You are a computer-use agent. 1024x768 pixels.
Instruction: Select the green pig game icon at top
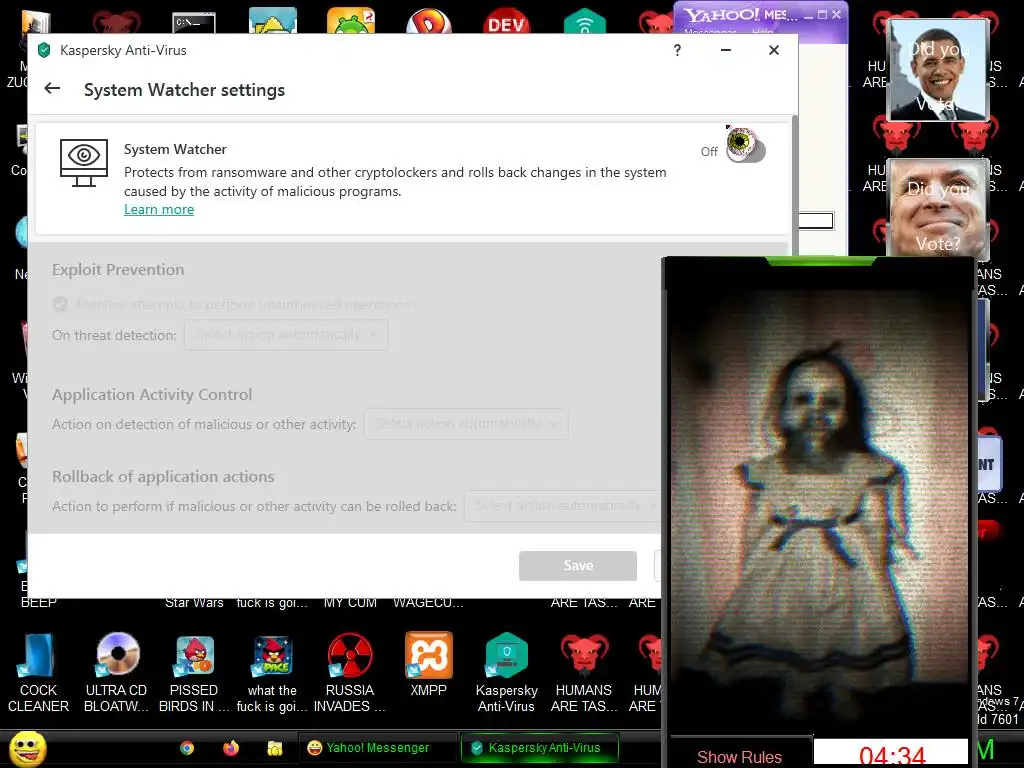pos(351,21)
